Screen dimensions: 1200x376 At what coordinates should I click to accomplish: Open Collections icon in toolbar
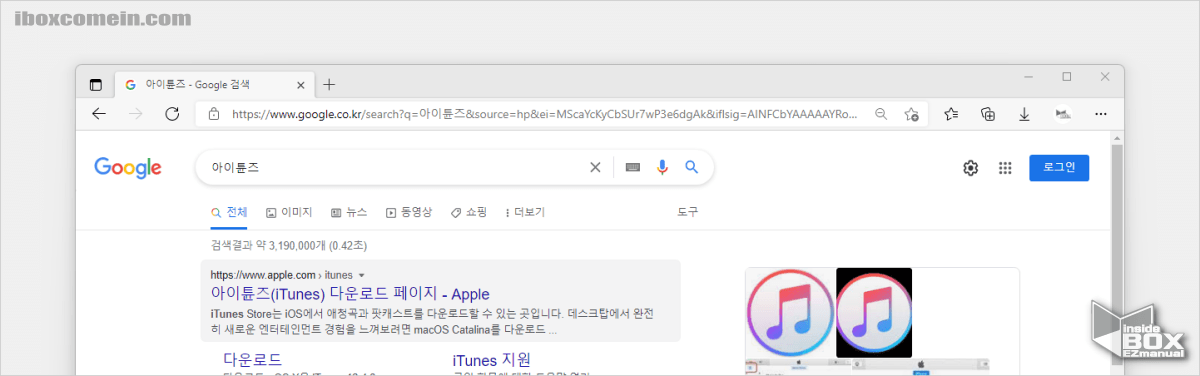988,114
